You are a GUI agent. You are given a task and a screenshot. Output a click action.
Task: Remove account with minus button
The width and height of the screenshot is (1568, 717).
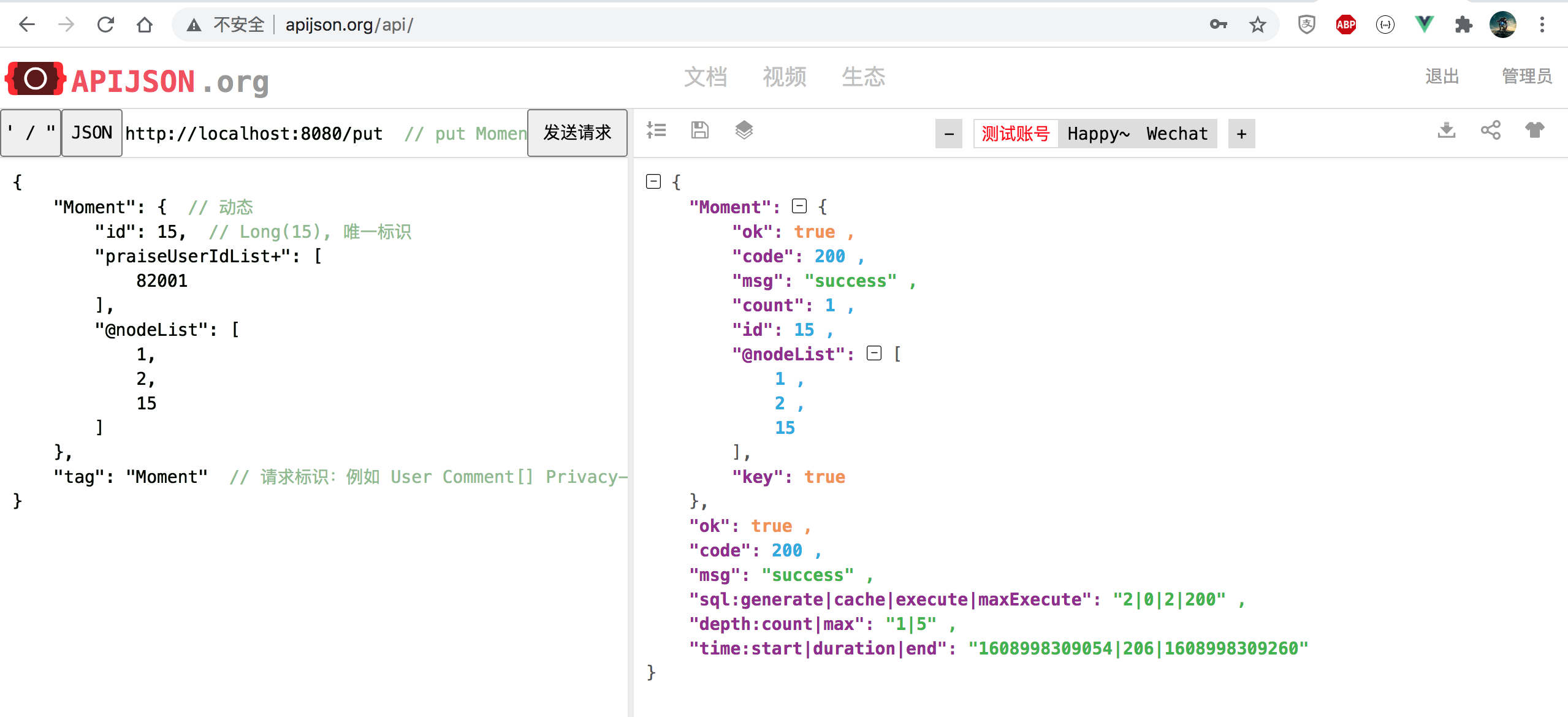click(x=949, y=134)
